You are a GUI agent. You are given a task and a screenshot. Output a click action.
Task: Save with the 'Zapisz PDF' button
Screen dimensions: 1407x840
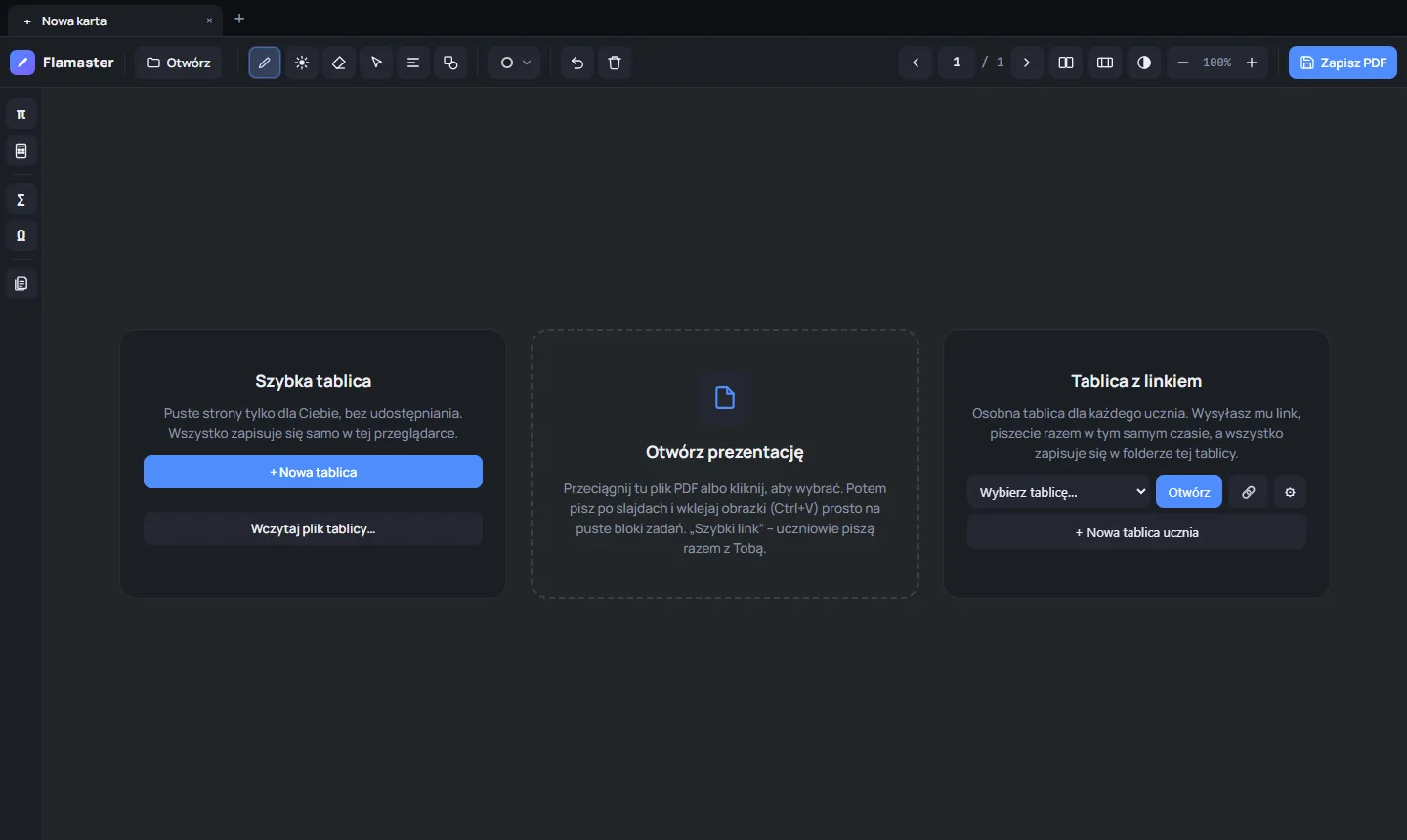pyautogui.click(x=1343, y=63)
